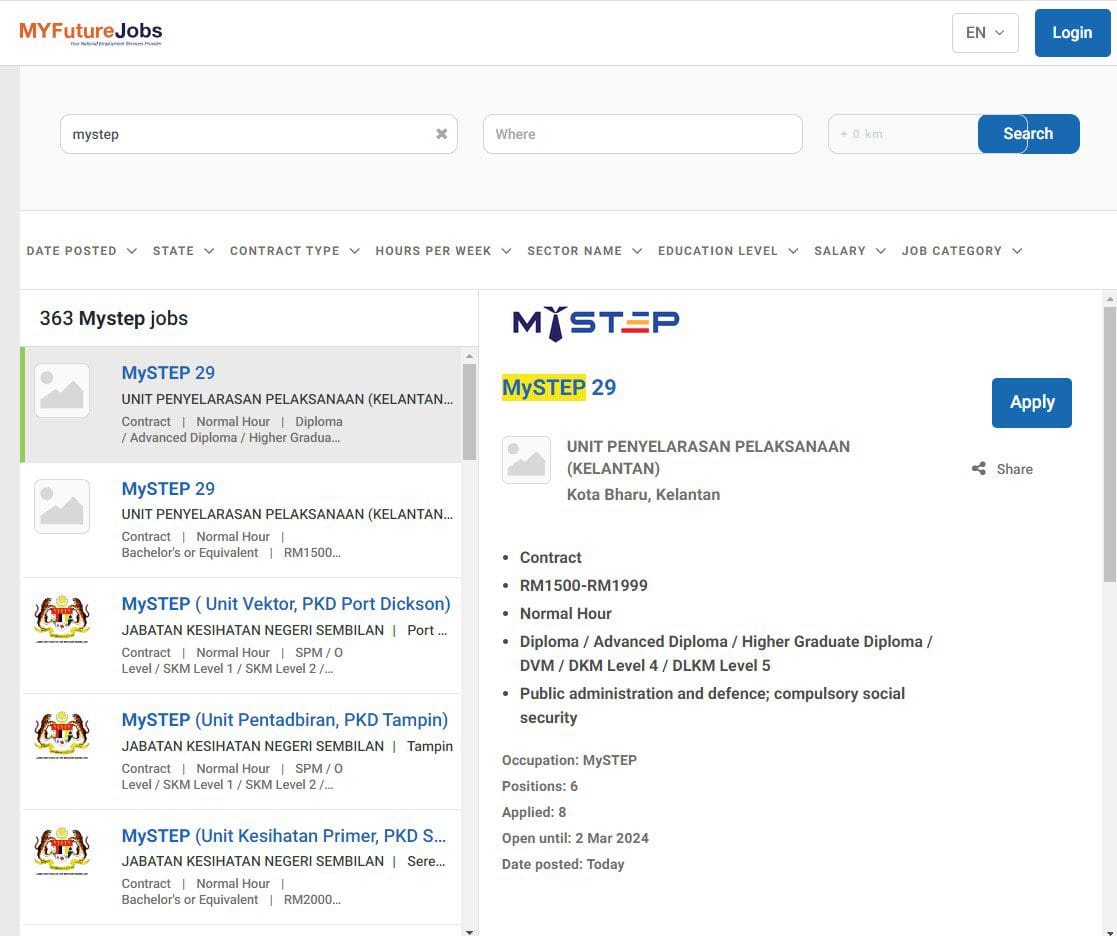This screenshot has height=936, width=1117.
Task: Click the blue Search button
Action: pos(1029,134)
